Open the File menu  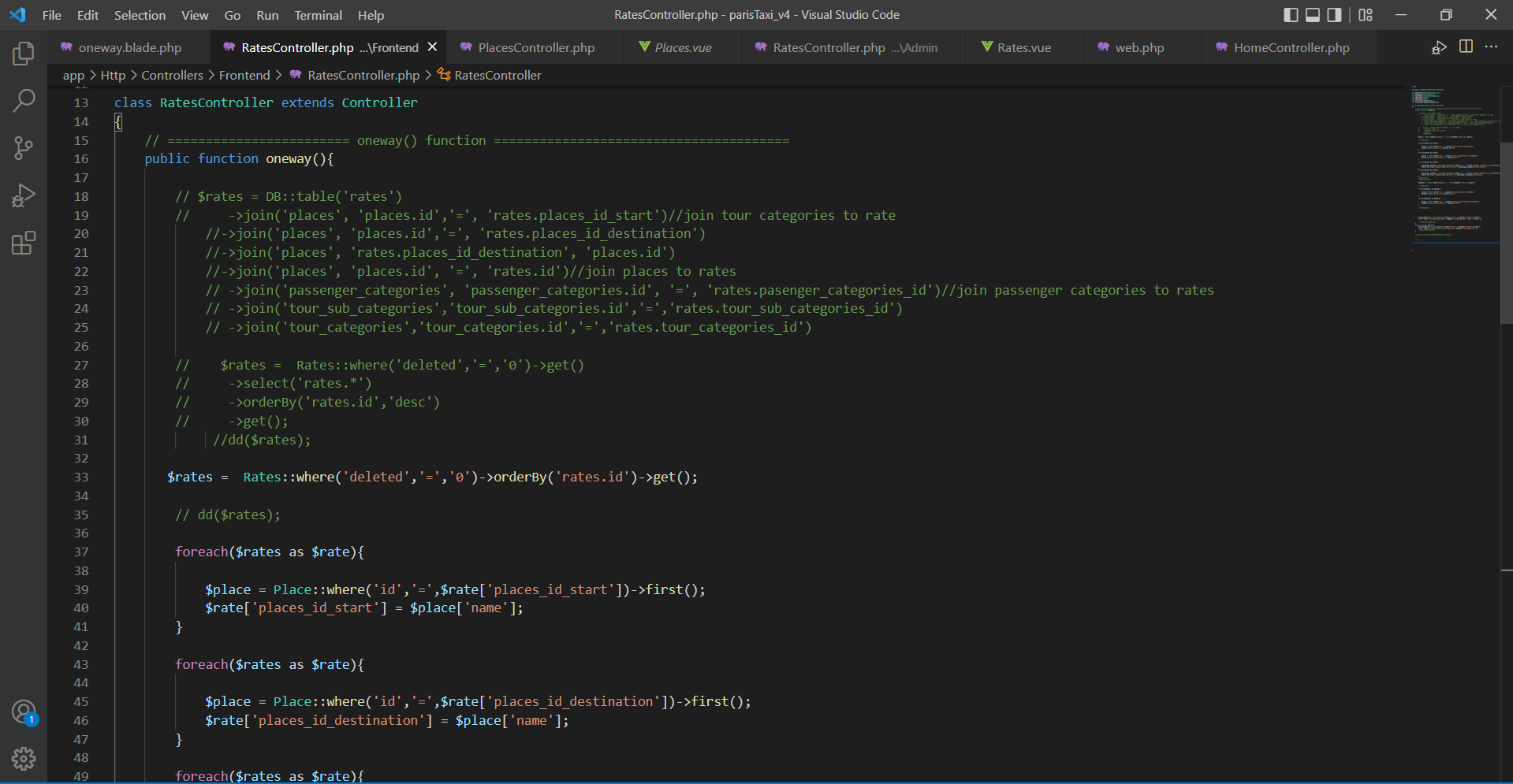52,15
